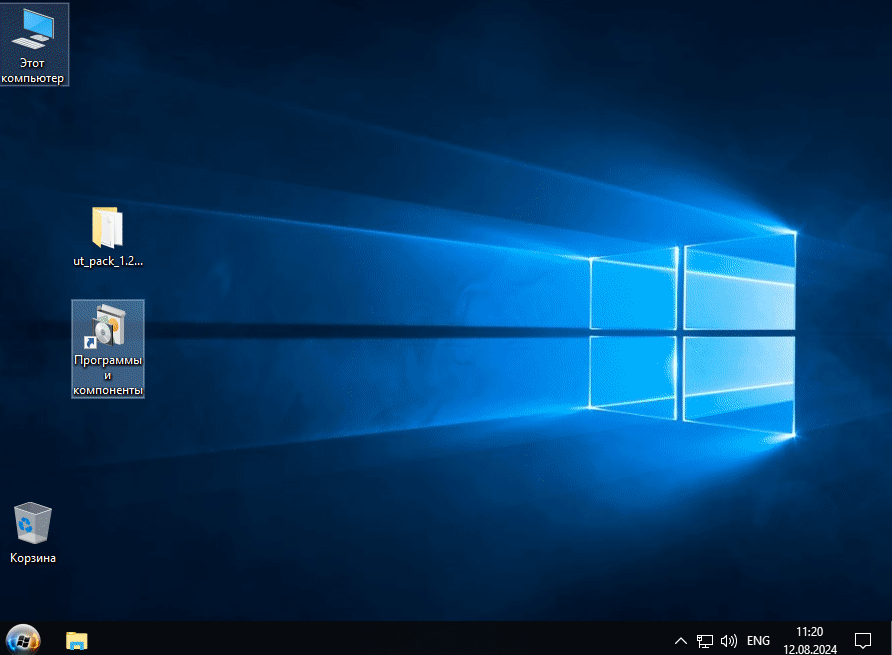Select the Программы и компоненты shortcut icon
The width and height of the screenshot is (892, 655).
(107, 325)
